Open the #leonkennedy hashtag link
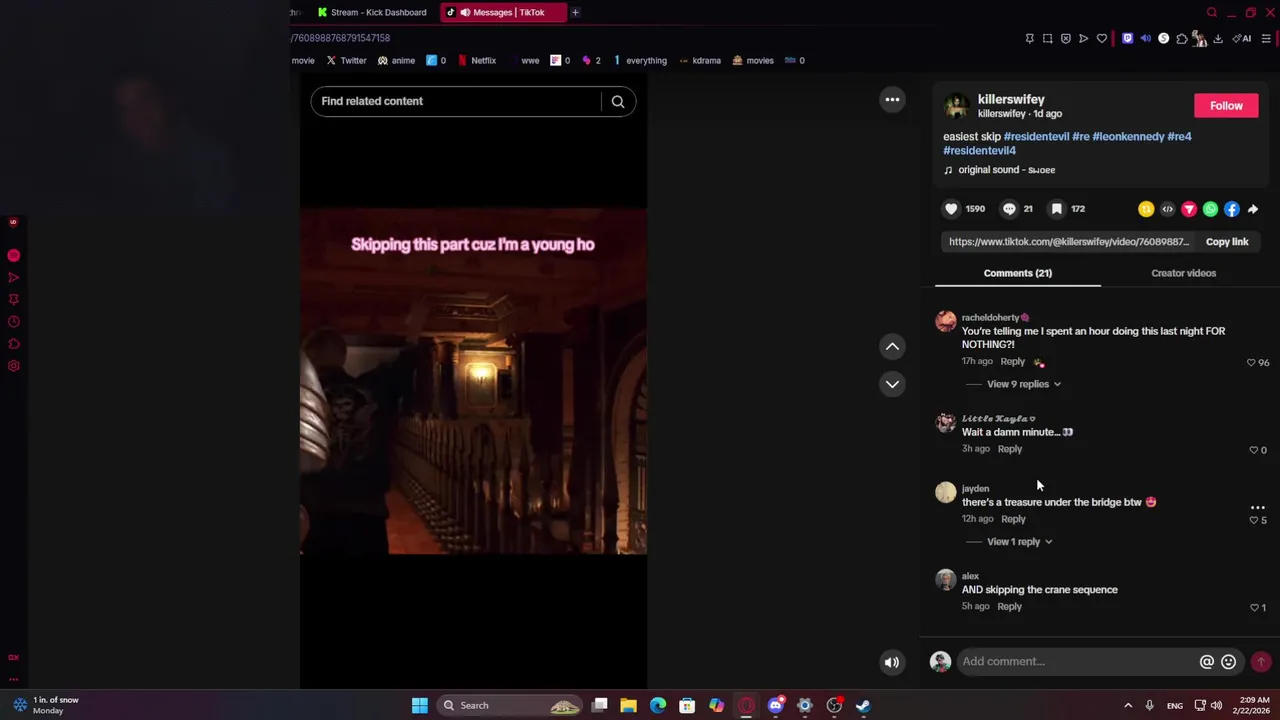The height and width of the screenshot is (720, 1280). point(1128,136)
